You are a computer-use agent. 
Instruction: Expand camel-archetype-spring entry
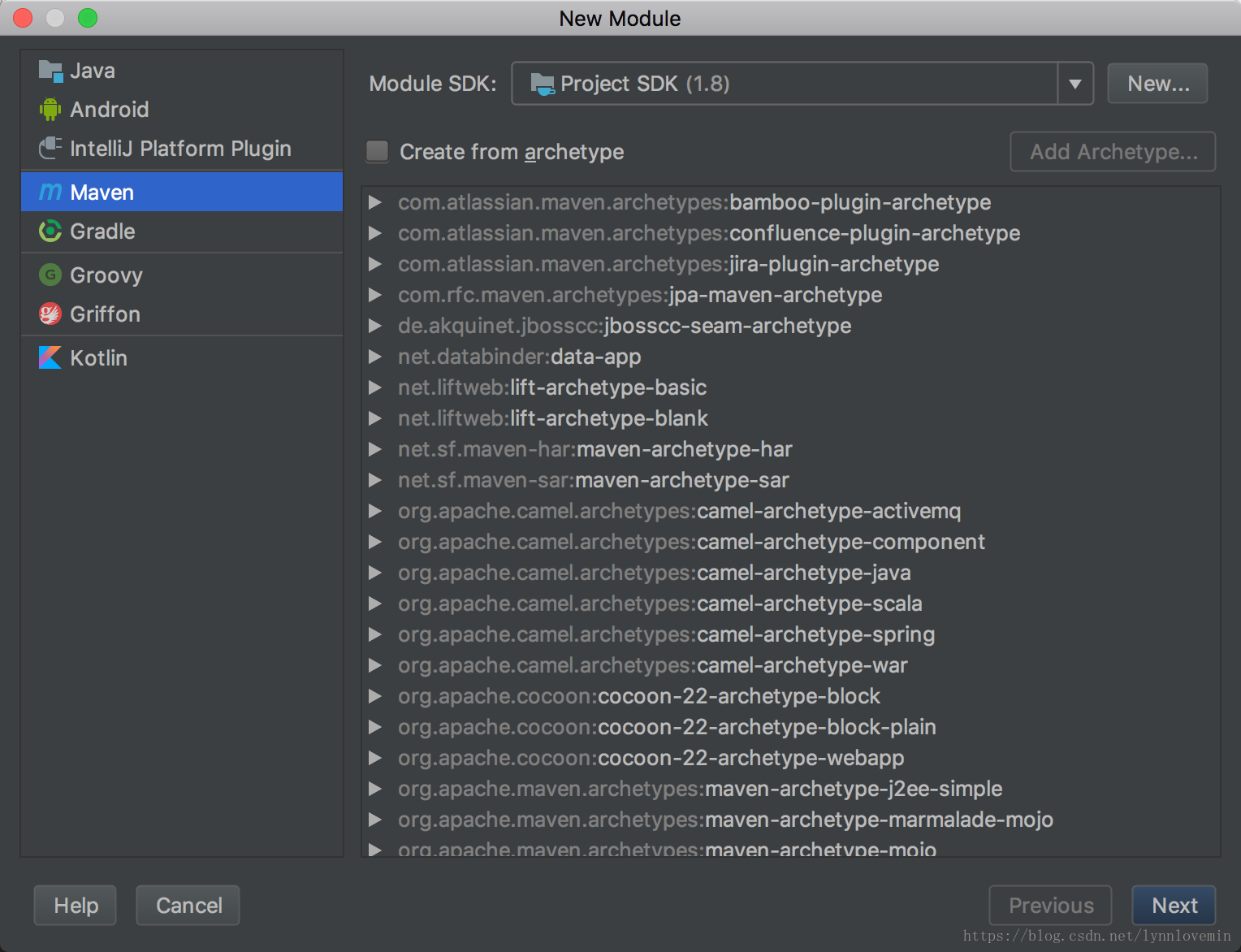point(375,634)
